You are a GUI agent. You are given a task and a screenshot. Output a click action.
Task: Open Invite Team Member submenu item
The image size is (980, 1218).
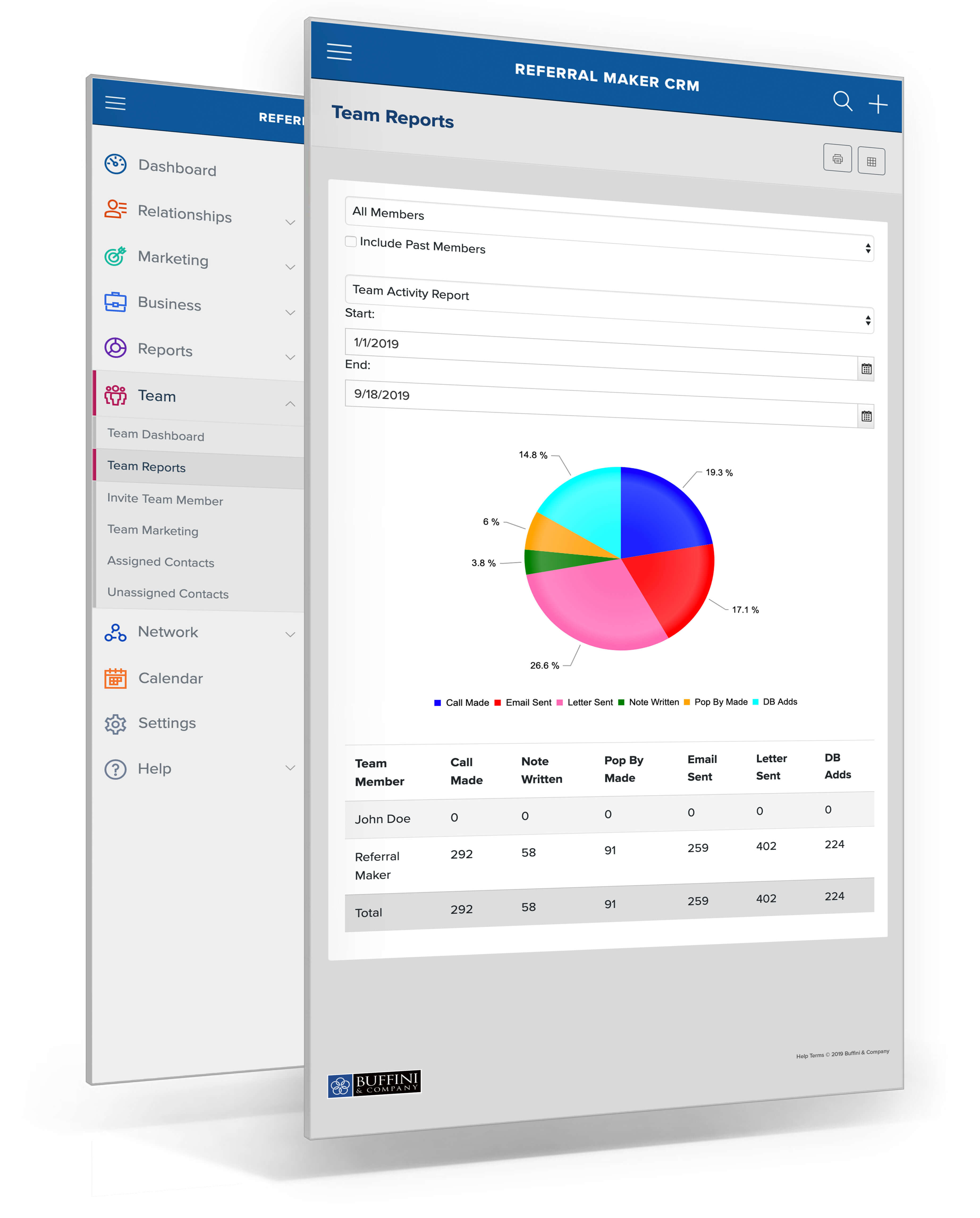[x=165, y=499]
